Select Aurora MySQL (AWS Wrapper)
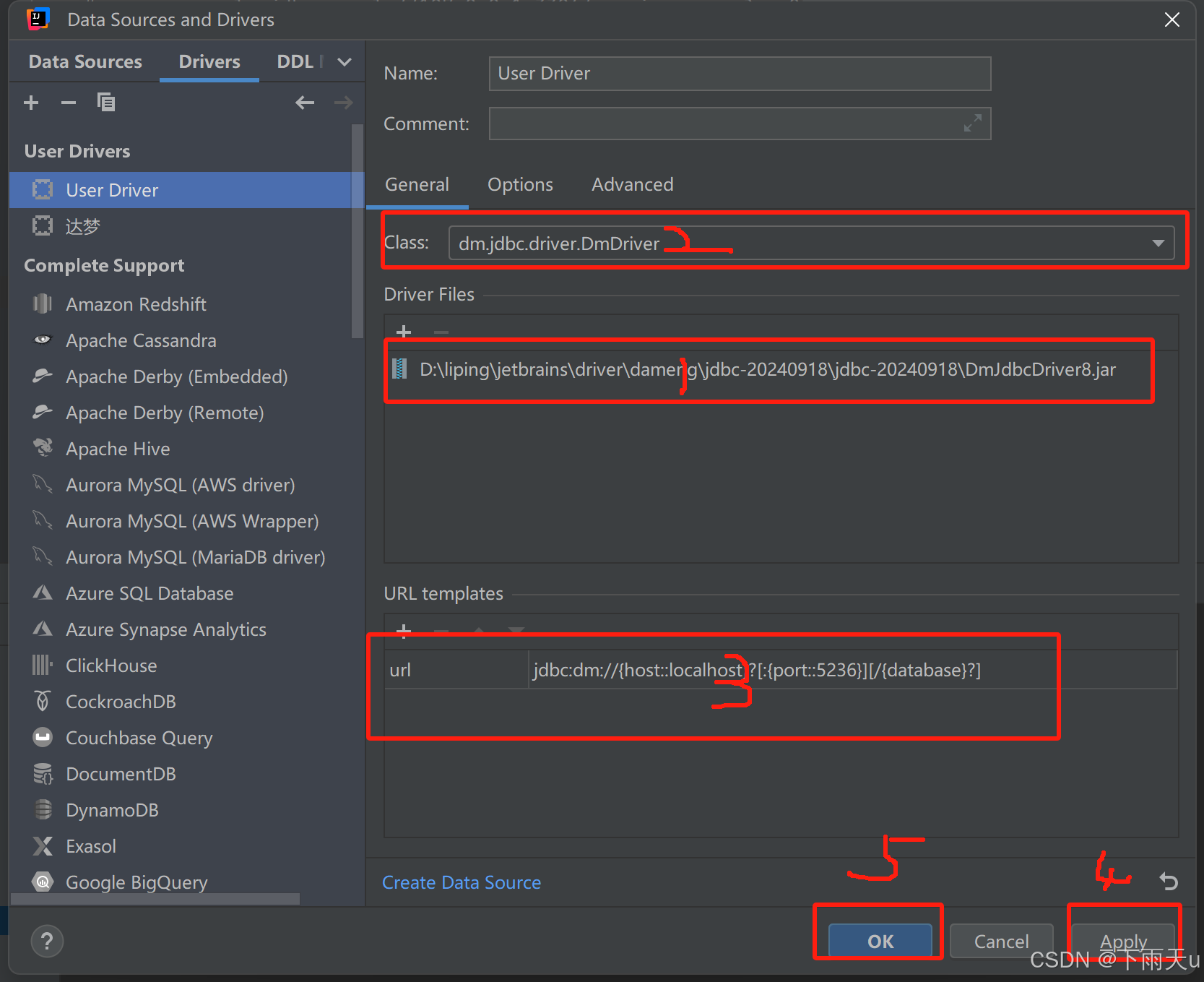1204x982 pixels. (181, 520)
